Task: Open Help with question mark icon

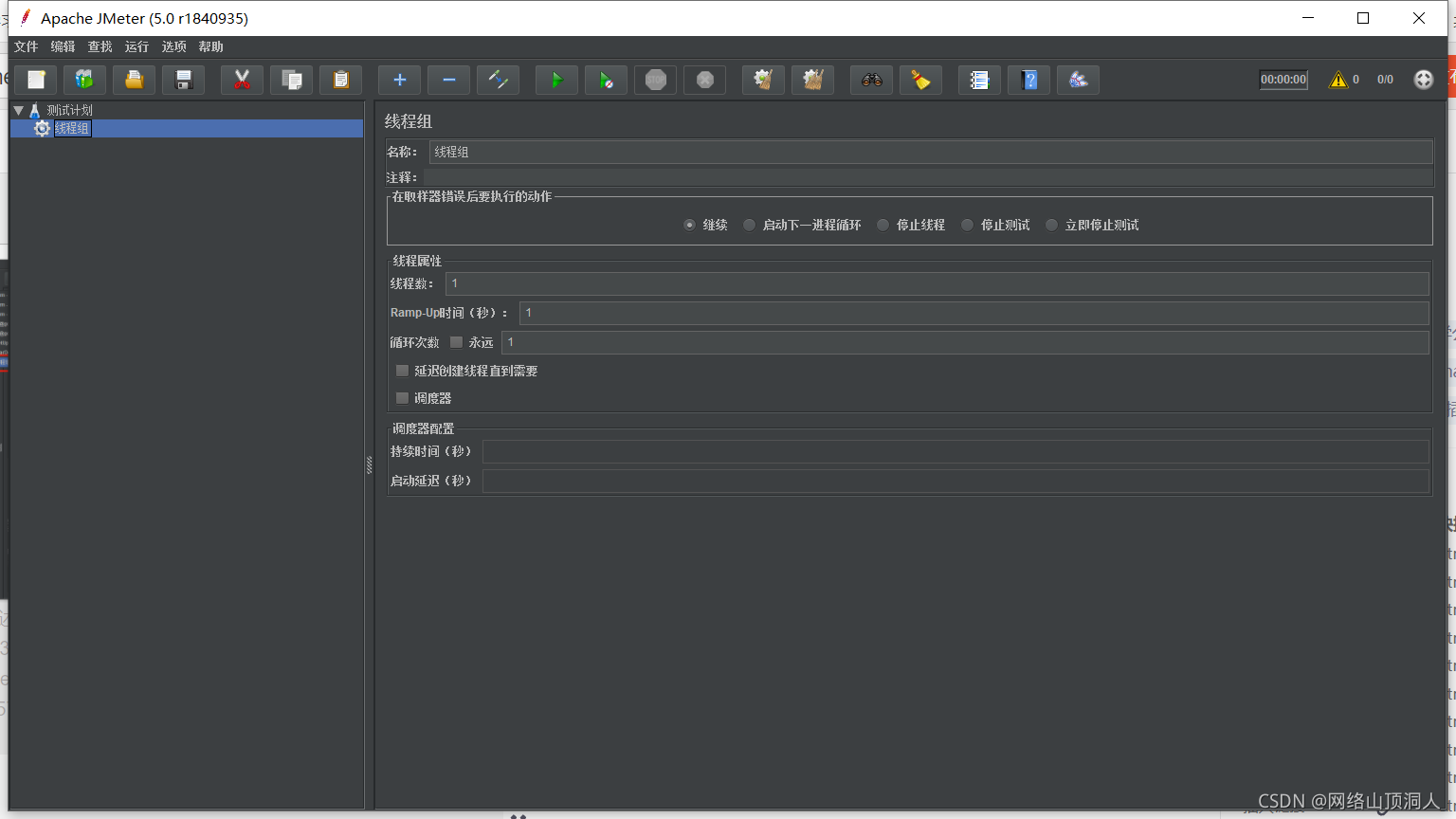Action: click(1029, 80)
